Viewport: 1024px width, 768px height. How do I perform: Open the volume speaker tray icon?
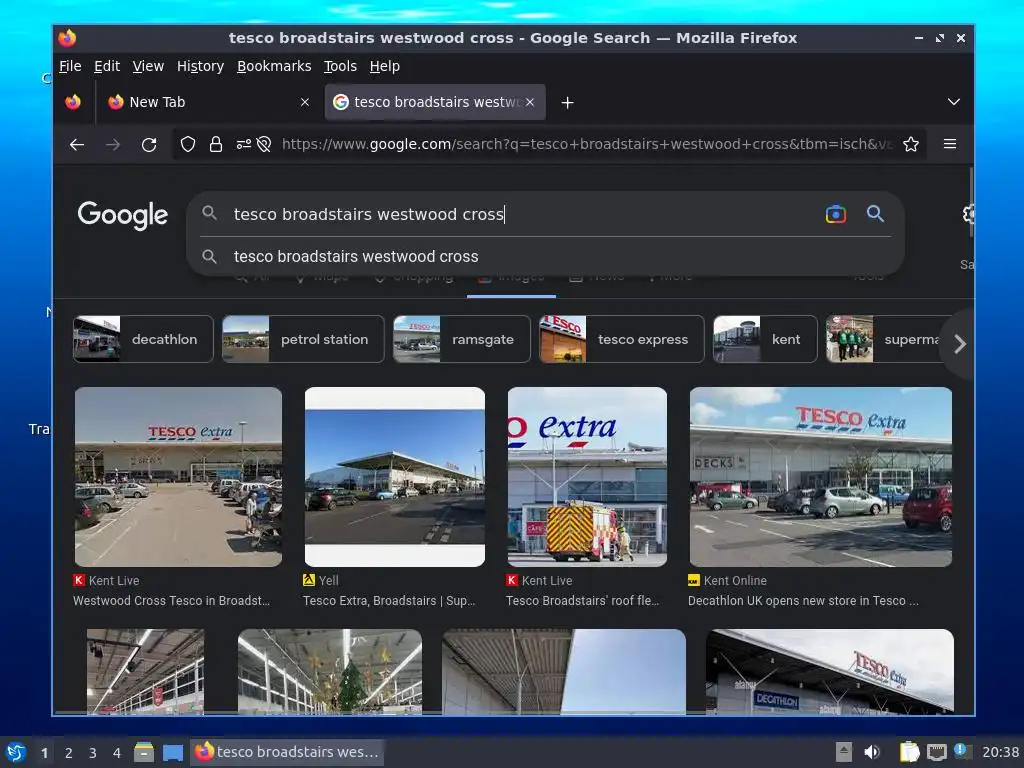coord(872,752)
